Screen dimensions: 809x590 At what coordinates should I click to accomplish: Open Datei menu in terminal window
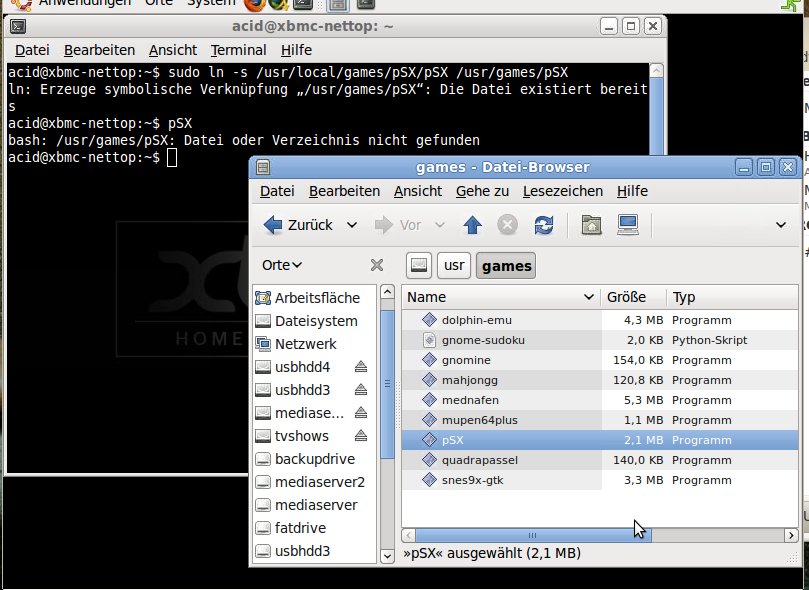click(32, 50)
